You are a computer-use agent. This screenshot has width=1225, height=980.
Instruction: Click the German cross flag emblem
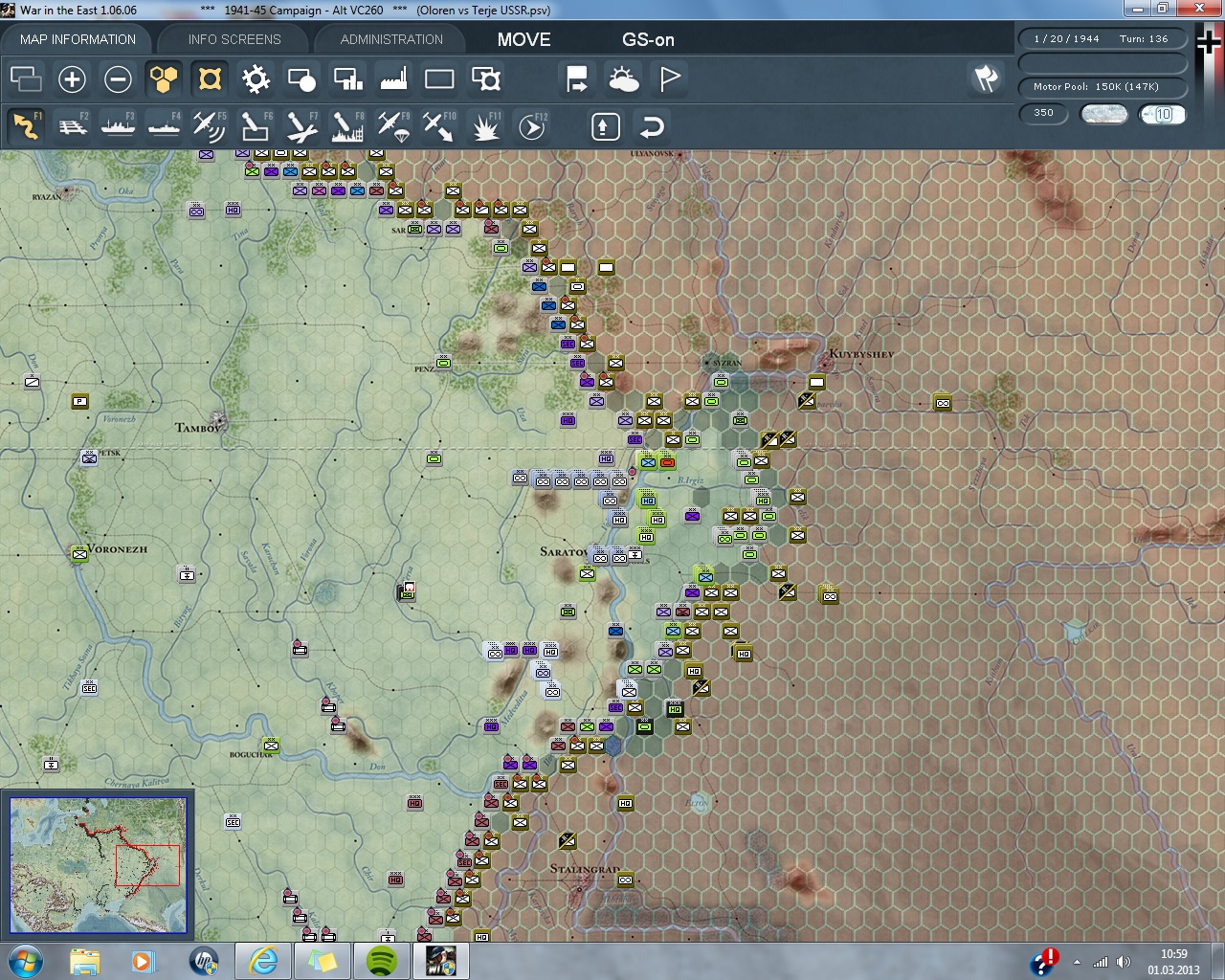pos(1209,43)
